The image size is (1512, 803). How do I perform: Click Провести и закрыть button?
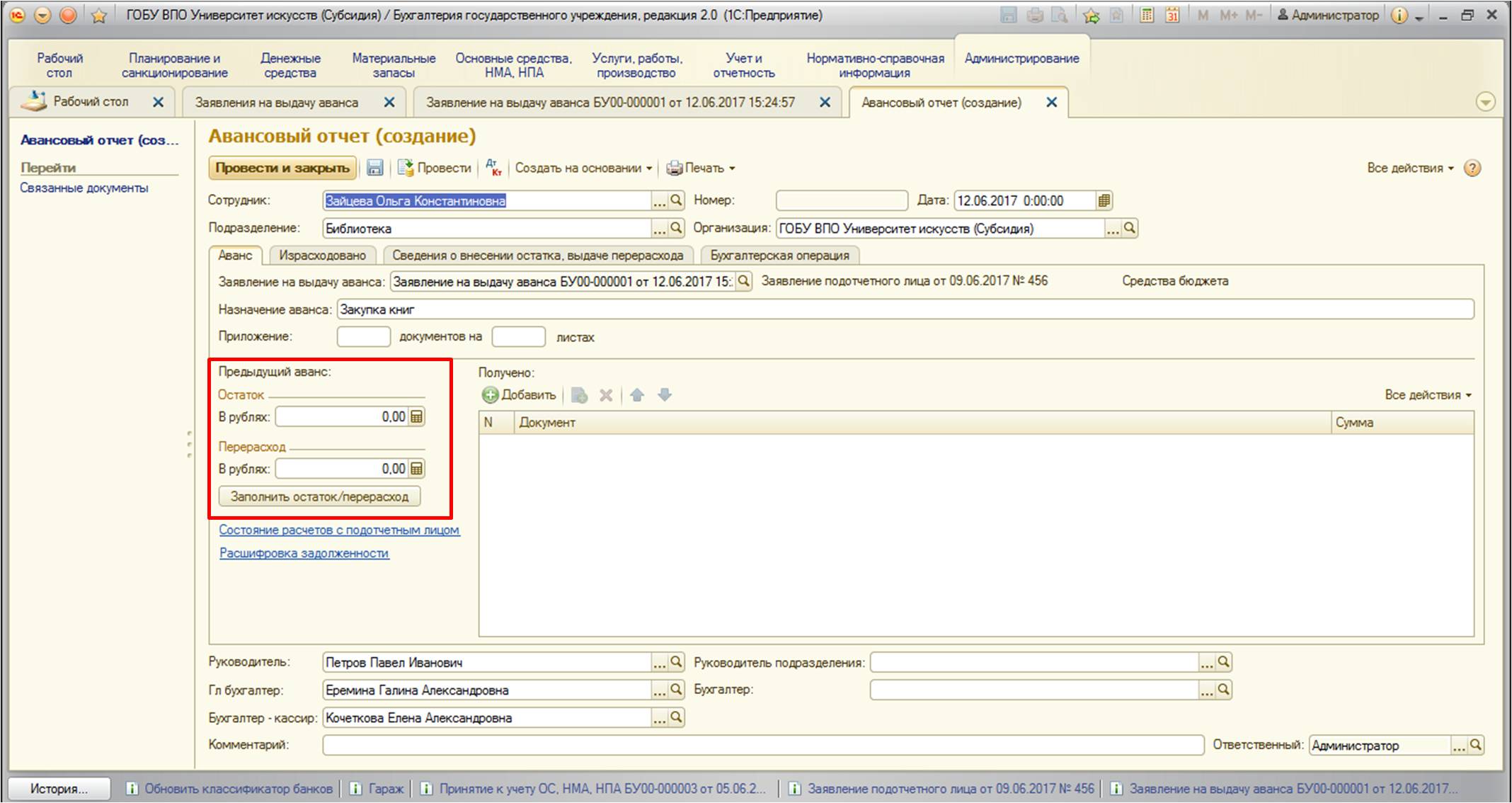[x=282, y=168]
